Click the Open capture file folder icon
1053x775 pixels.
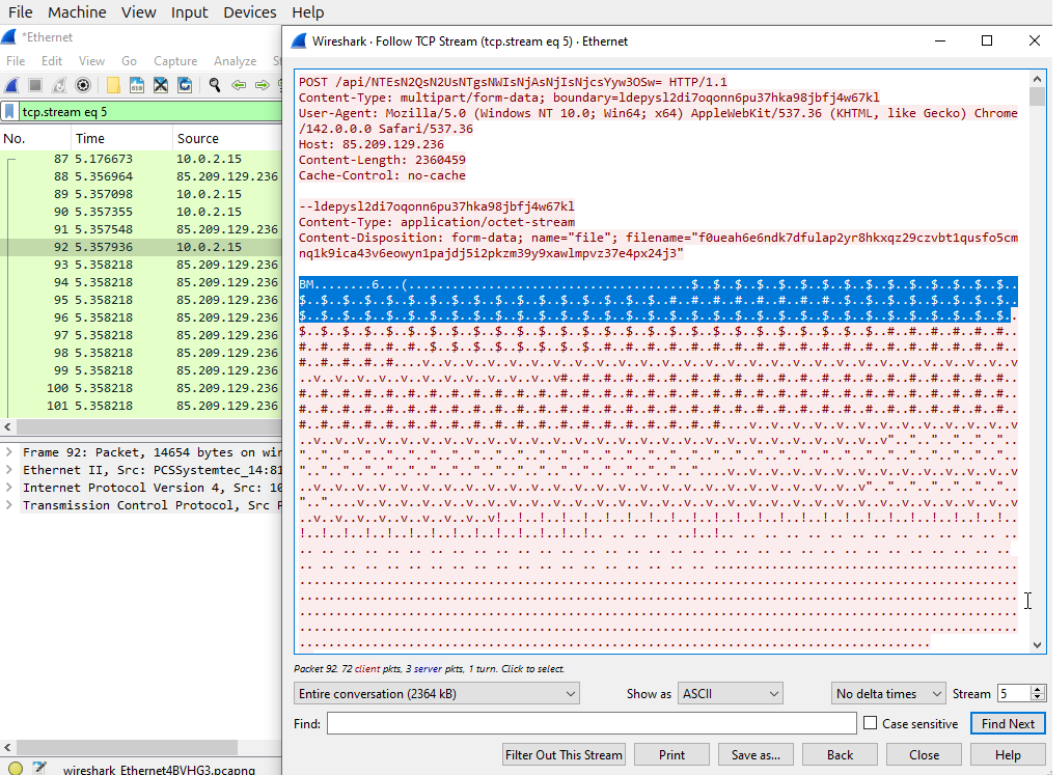(x=113, y=86)
